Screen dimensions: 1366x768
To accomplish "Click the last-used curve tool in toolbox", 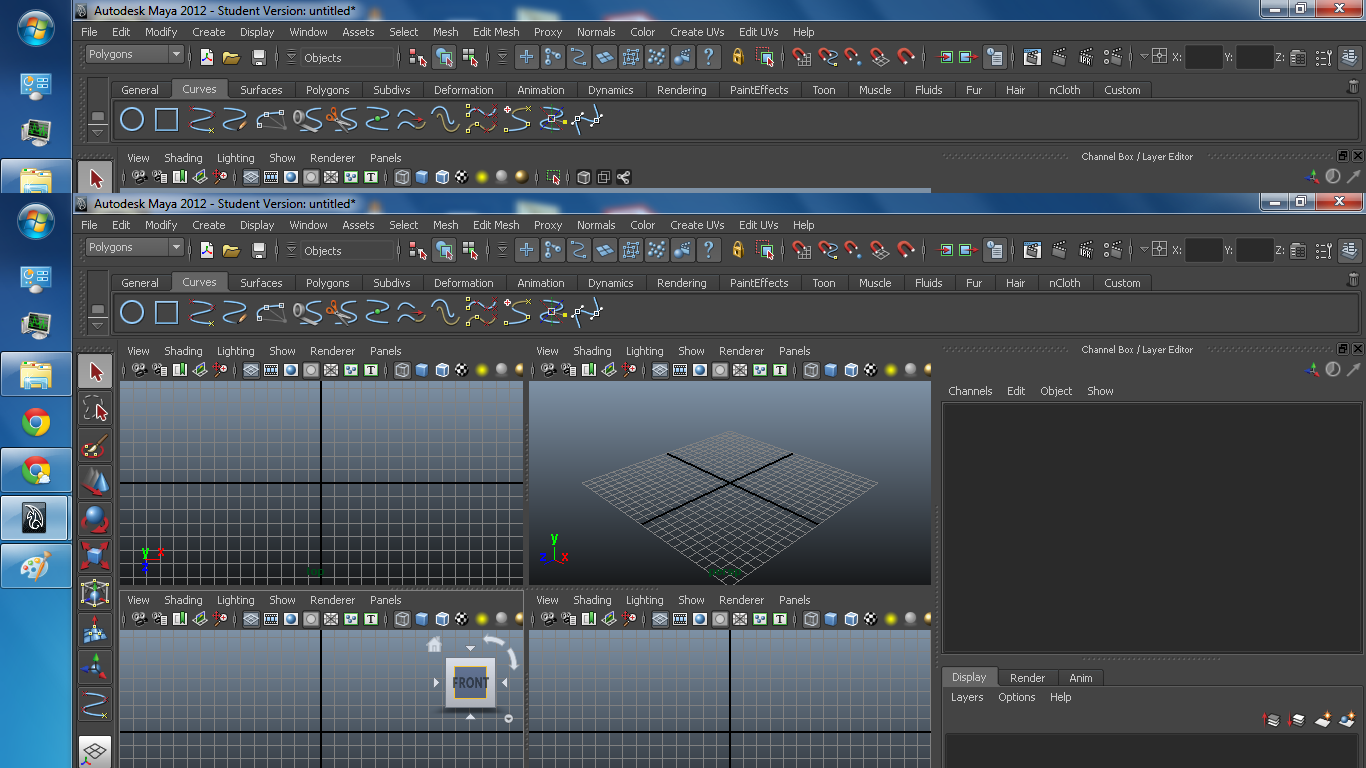I will click(95, 704).
